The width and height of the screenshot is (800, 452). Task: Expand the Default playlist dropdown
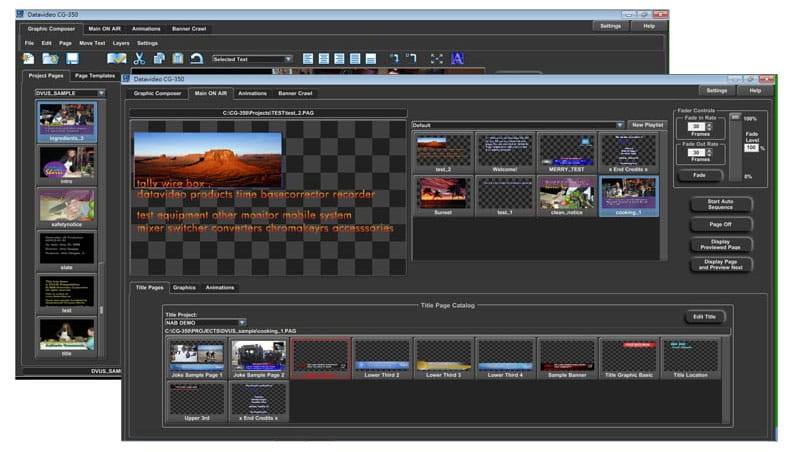coord(620,125)
